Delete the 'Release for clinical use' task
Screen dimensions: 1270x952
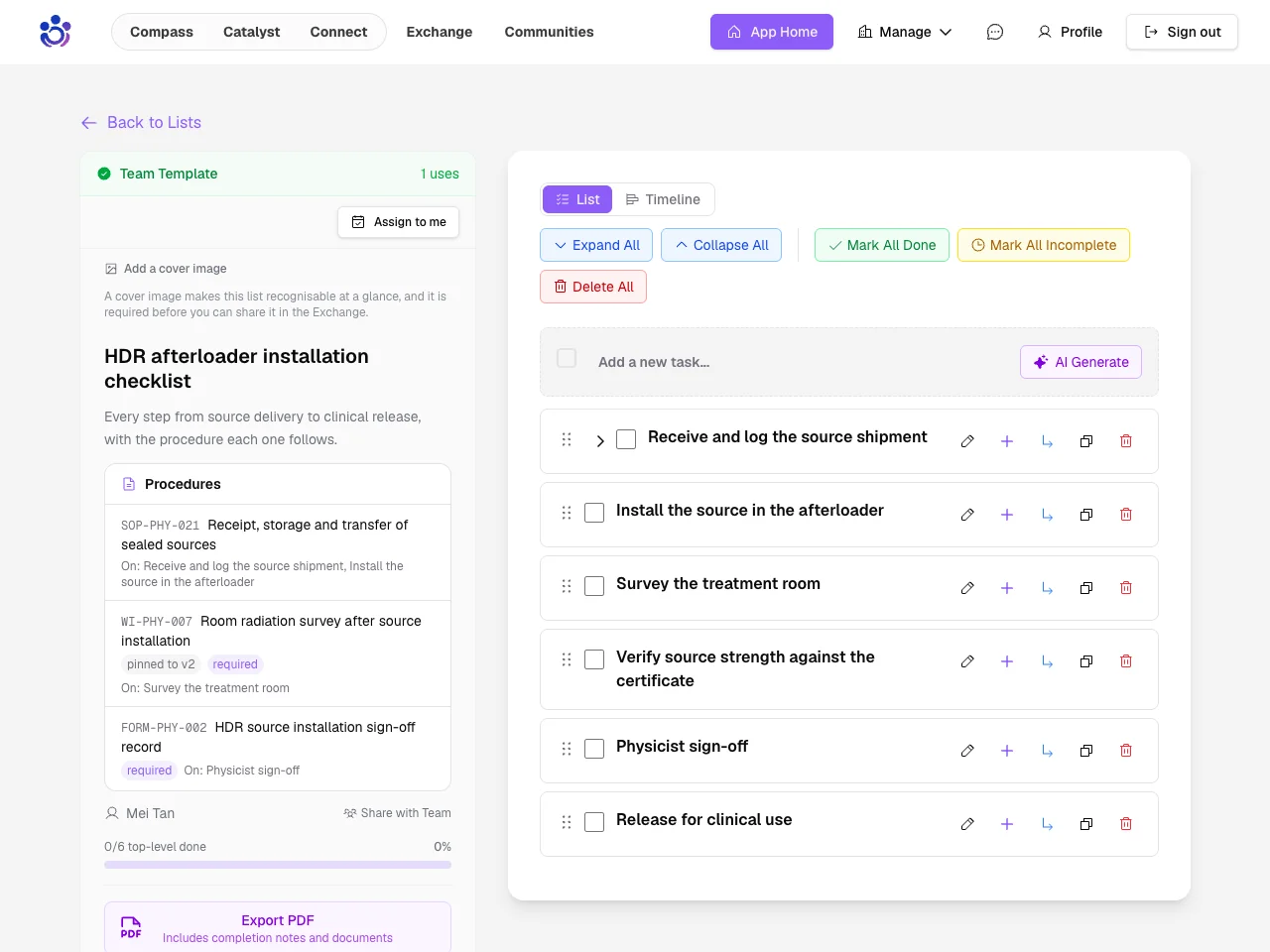click(1126, 824)
